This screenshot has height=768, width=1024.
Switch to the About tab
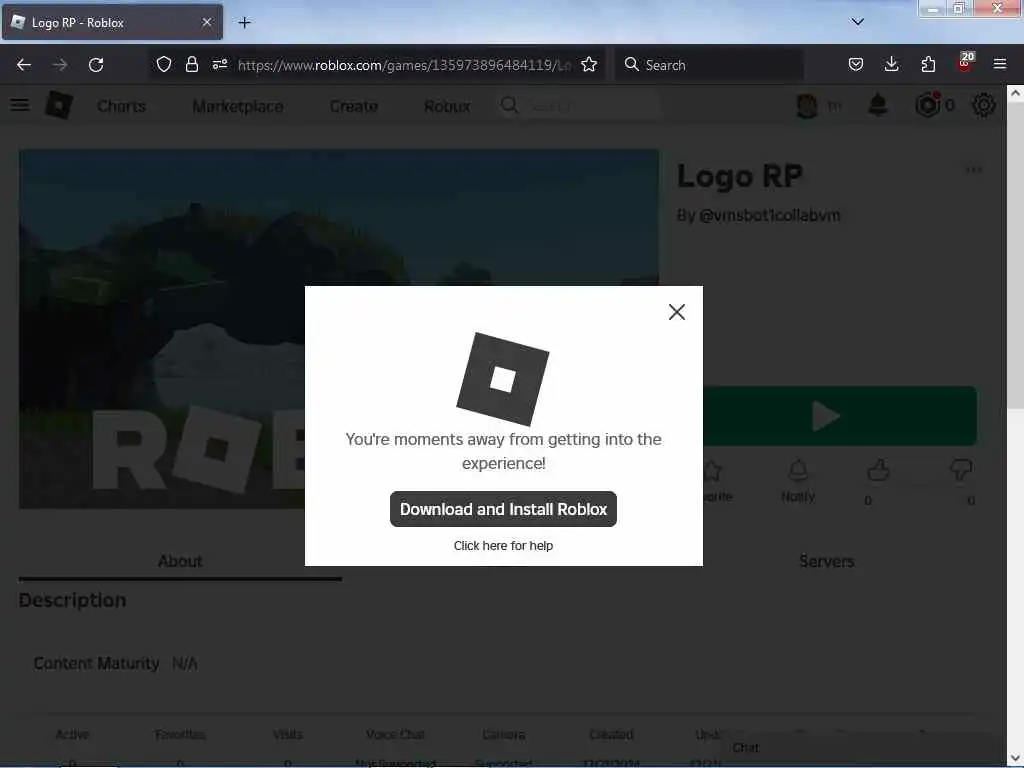(x=180, y=561)
